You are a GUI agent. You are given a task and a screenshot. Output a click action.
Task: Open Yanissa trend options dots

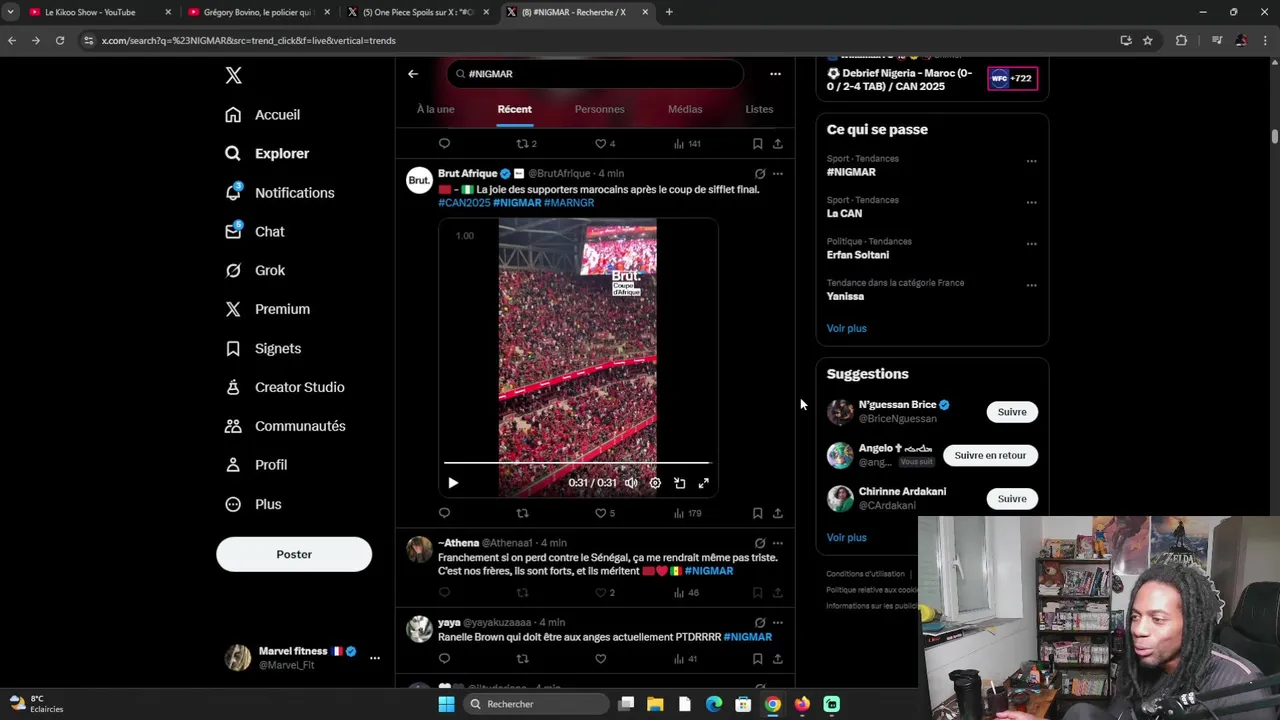coord(1031,285)
